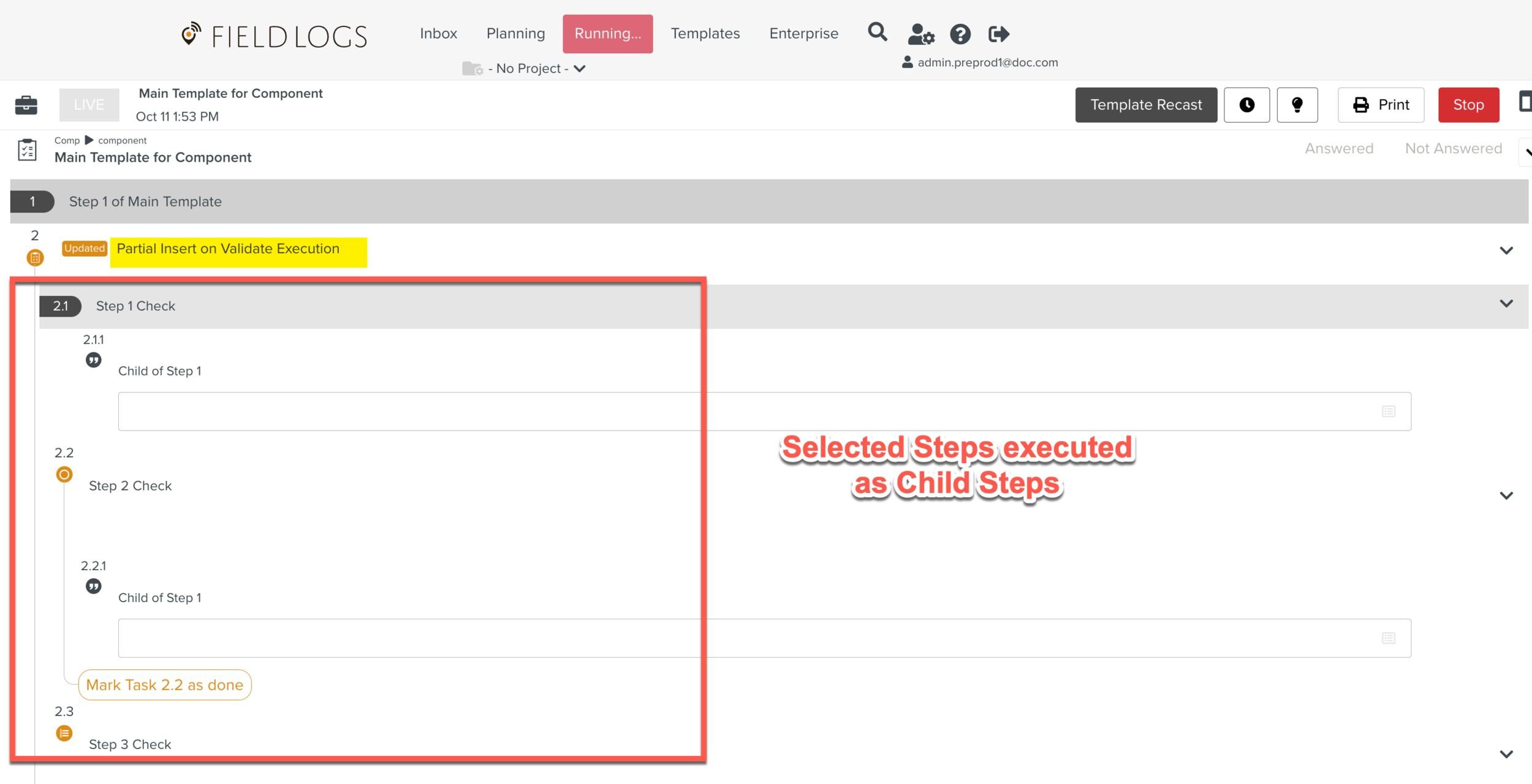Open the Planning tab
The width and height of the screenshot is (1532, 784).
tap(515, 34)
